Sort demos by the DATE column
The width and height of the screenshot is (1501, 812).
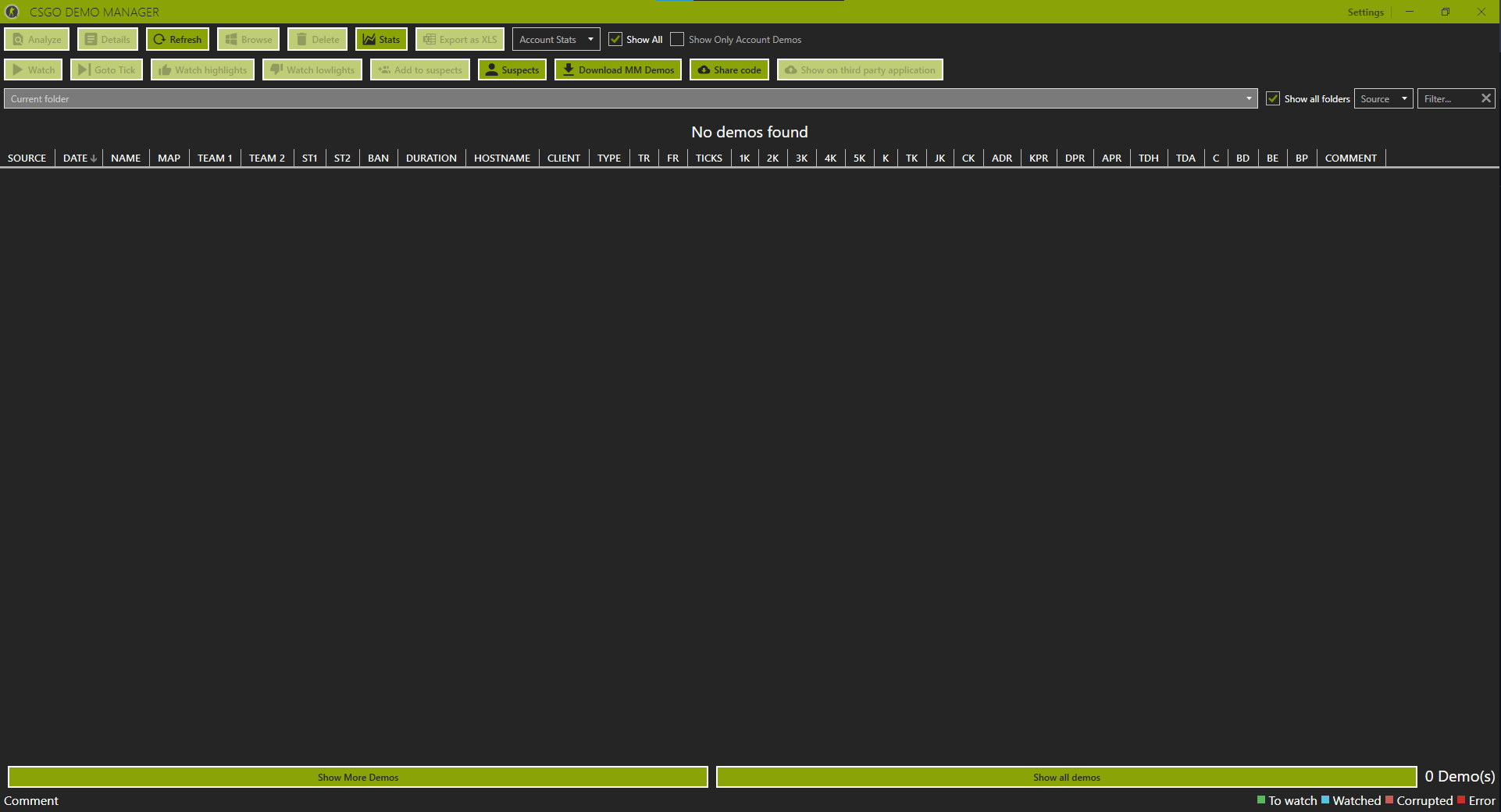pyautogui.click(x=78, y=158)
